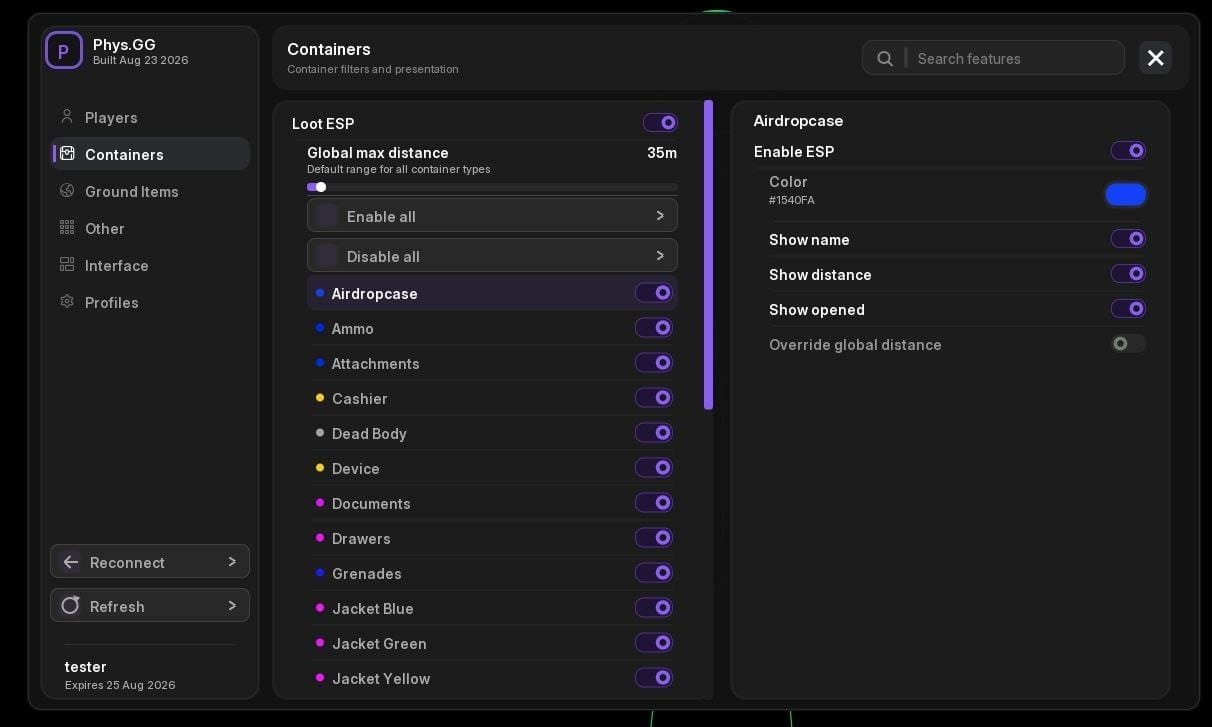This screenshot has width=1212, height=727.
Task: Click the Refresh circular arrow icon
Action: click(x=70, y=605)
